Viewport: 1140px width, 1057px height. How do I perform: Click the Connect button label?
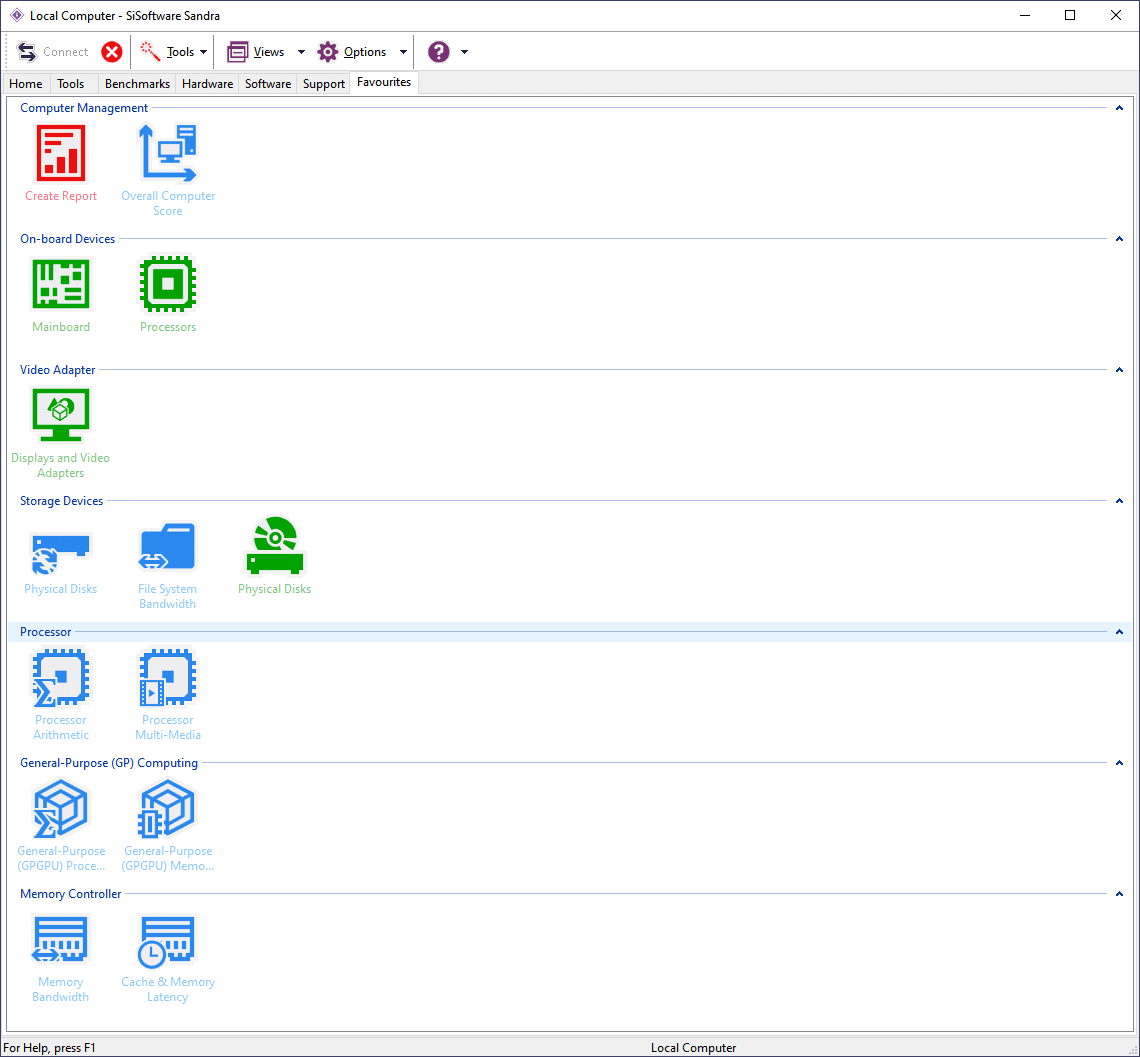65,52
